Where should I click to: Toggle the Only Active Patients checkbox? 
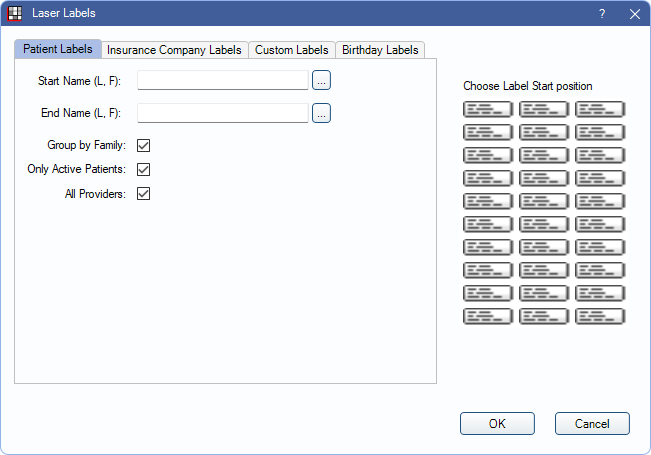(144, 170)
